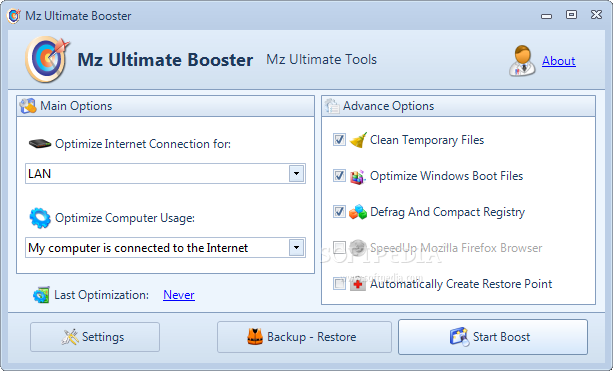Screen dimensions: 613x371
Task: Close the Mz Ultimate Booster window
Action: 596,15
